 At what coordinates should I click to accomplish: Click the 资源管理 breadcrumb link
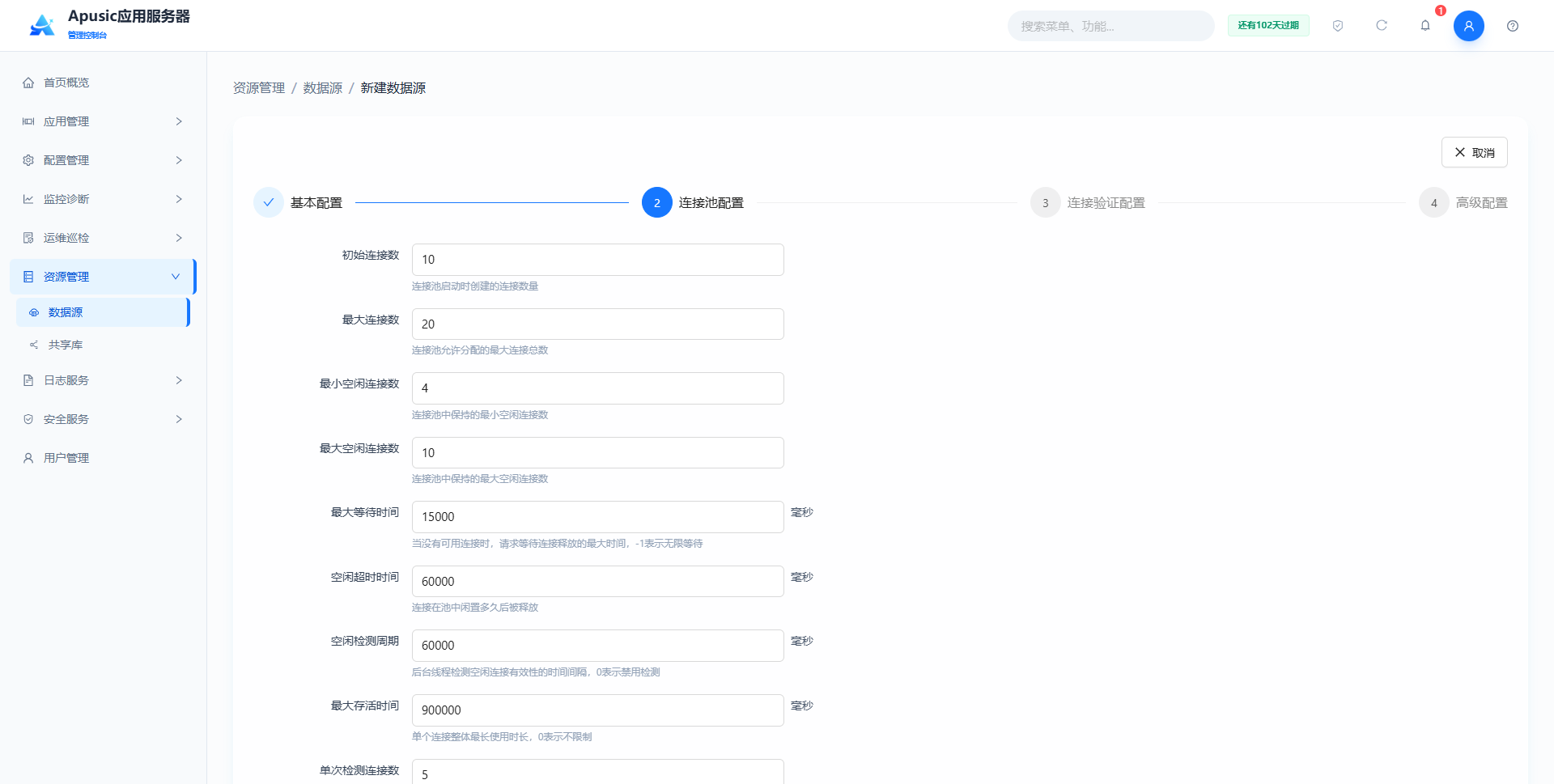(x=259, y=88)
